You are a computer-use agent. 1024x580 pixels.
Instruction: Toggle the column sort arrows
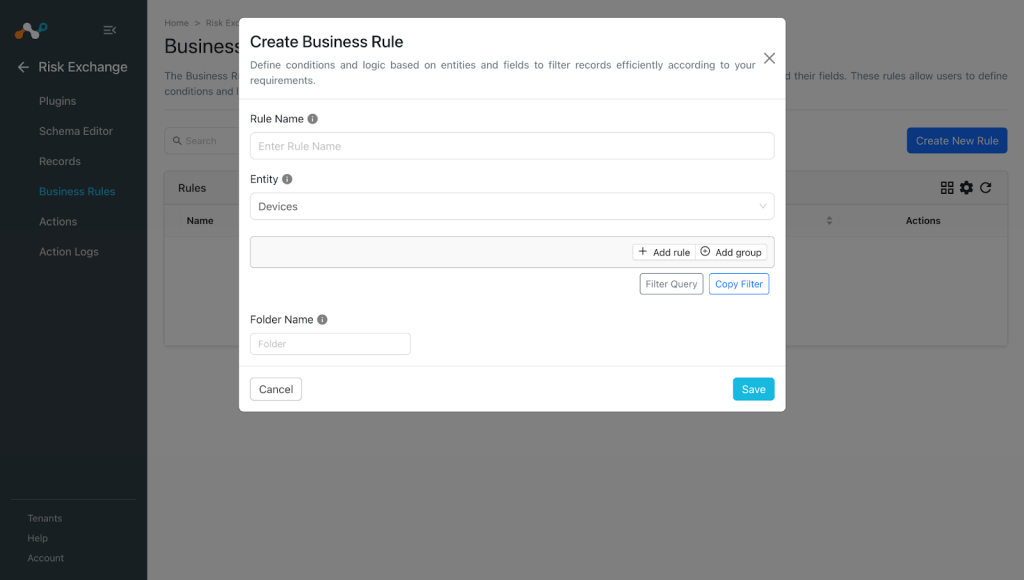(829, 221)
